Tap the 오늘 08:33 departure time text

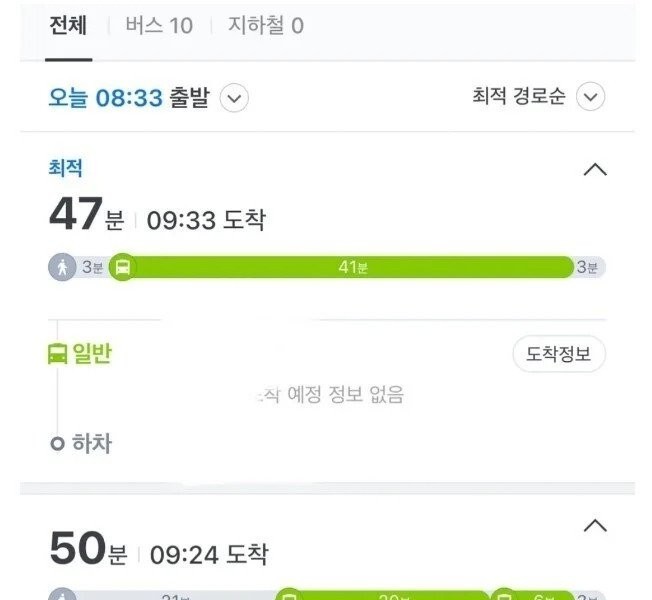pyautogui.click(x=108, y=98)
